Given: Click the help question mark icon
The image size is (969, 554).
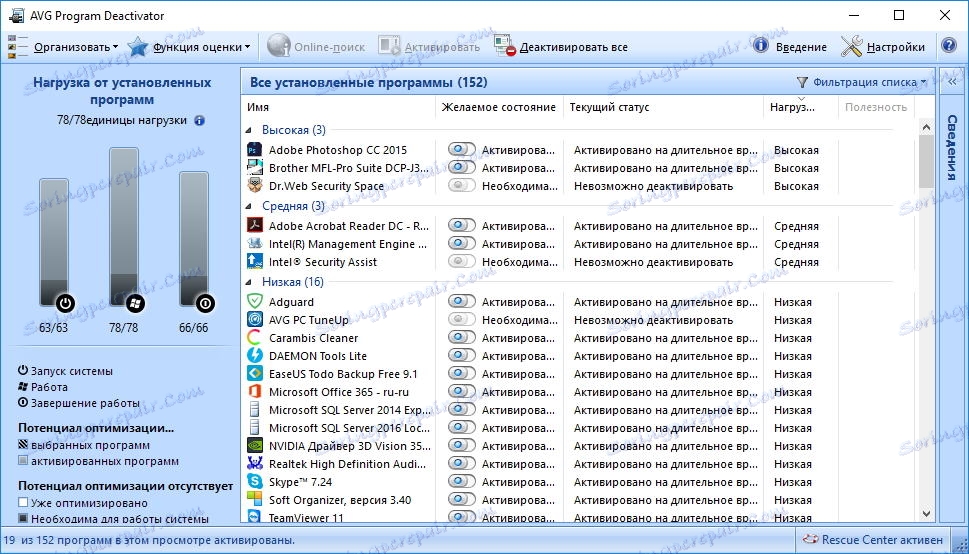Looking at the screenshot, I should pyautogui.click(x=949, y=46).
